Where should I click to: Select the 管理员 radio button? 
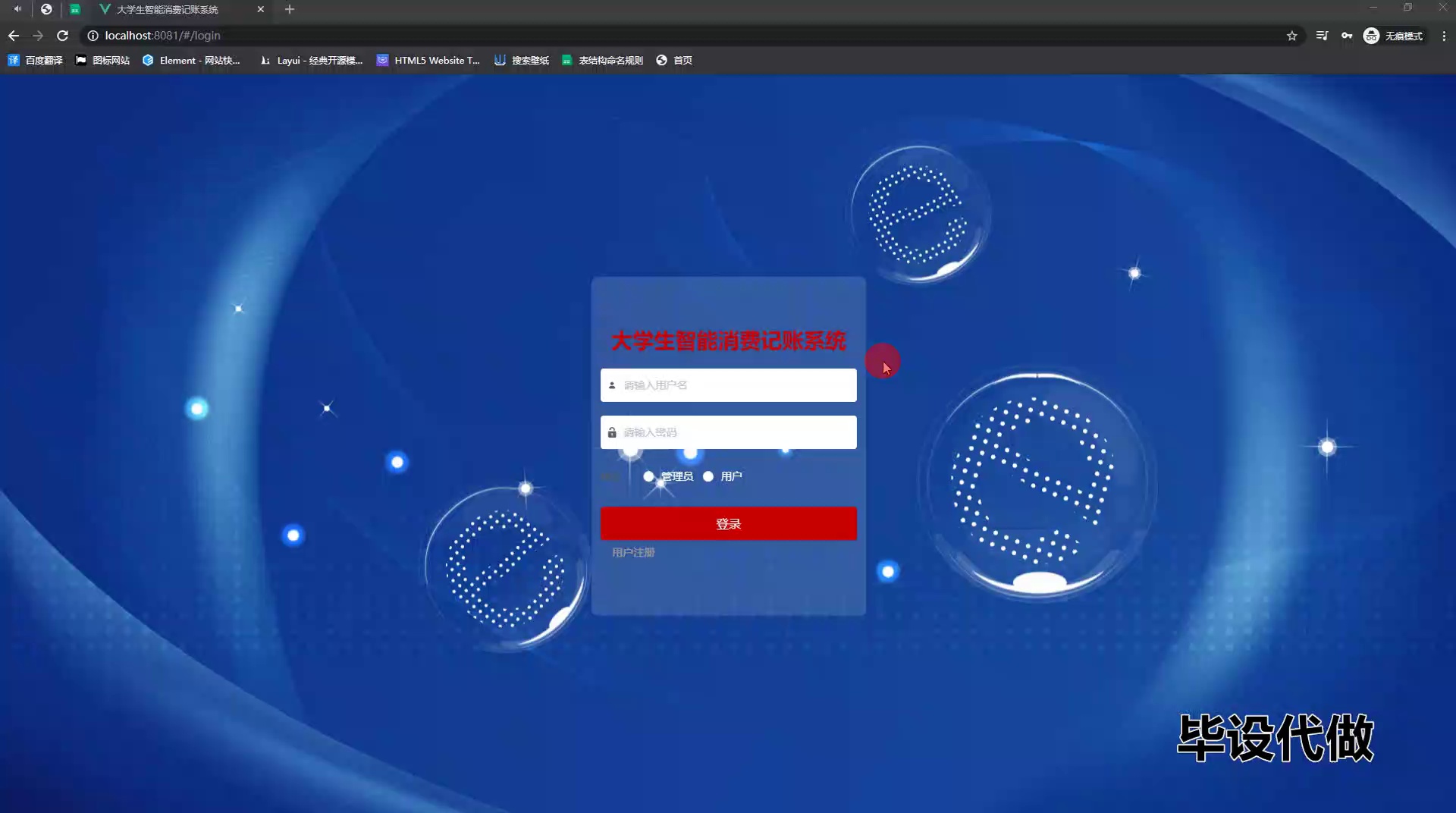coord(648,476)
